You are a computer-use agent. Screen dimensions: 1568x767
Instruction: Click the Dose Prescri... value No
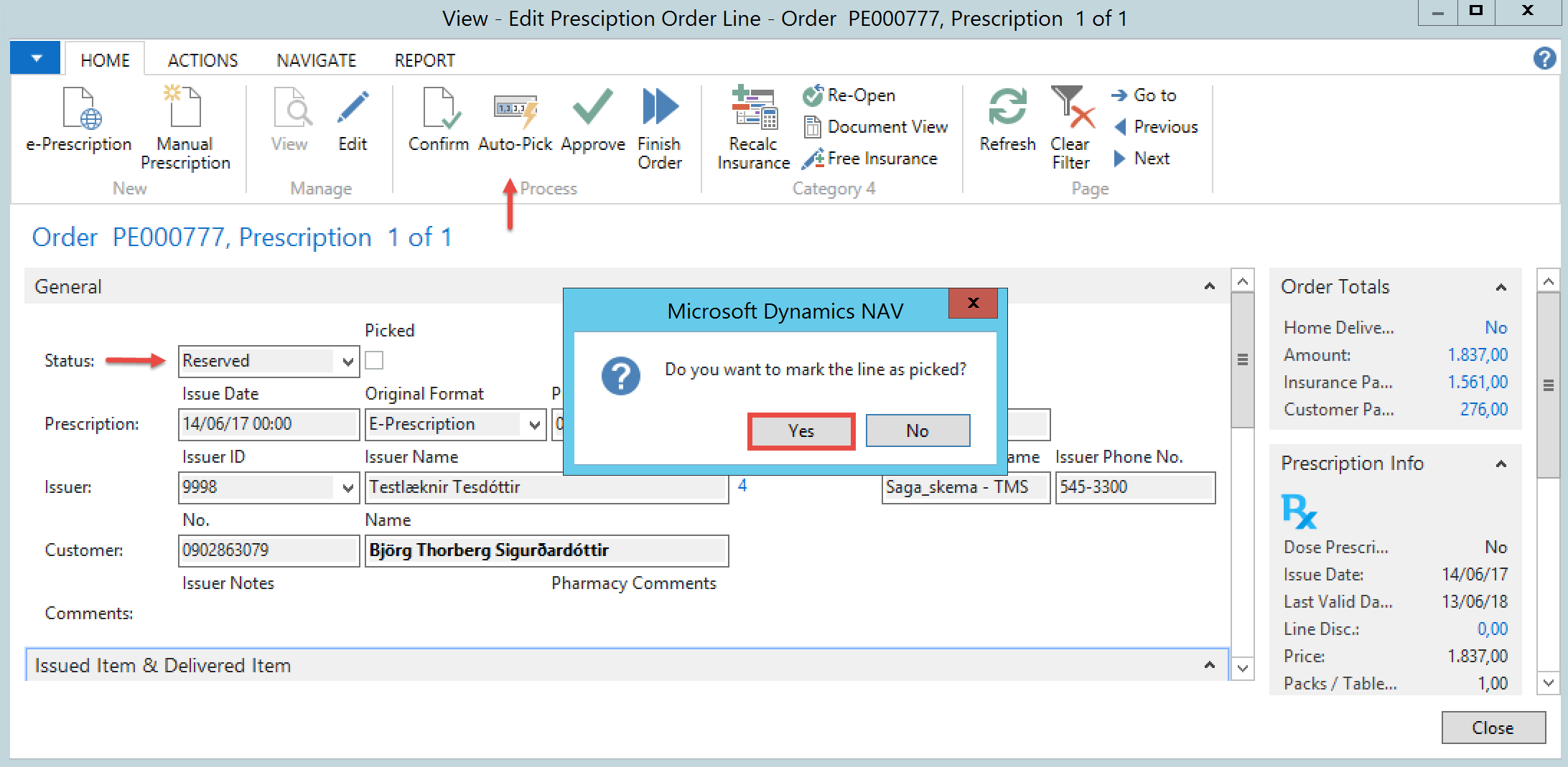1496,547
